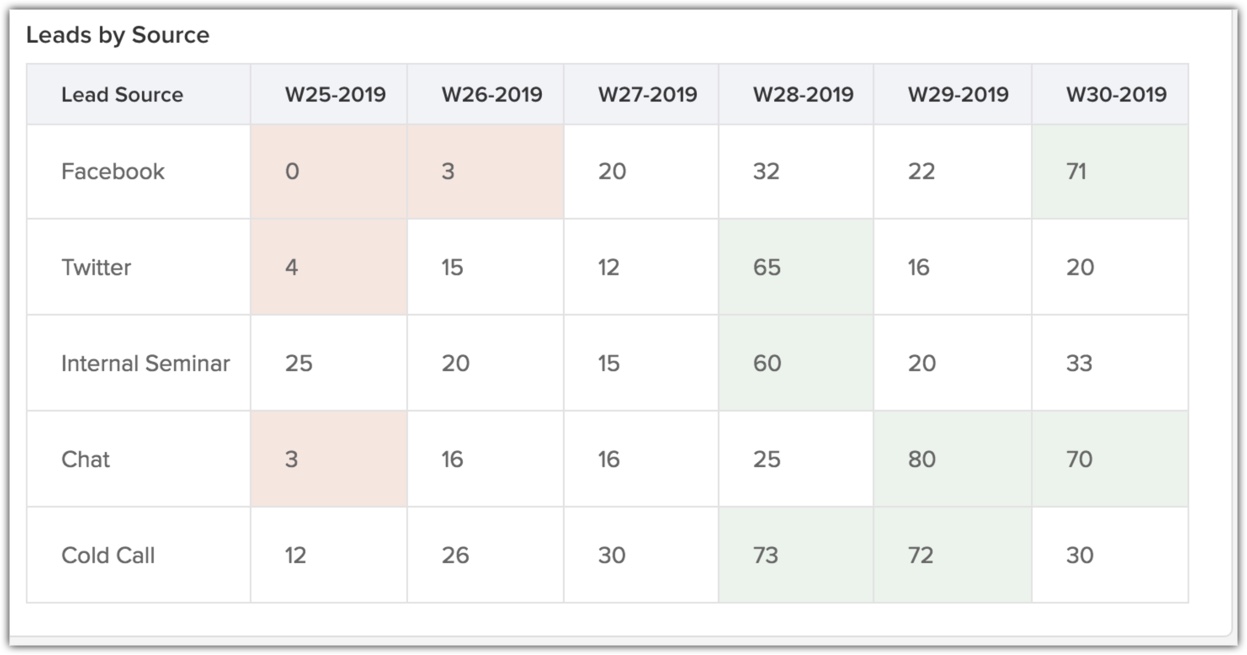Viewport: 1247px width, 655px height.
Task: Click the W28-2019 column header
Action: 803,95
